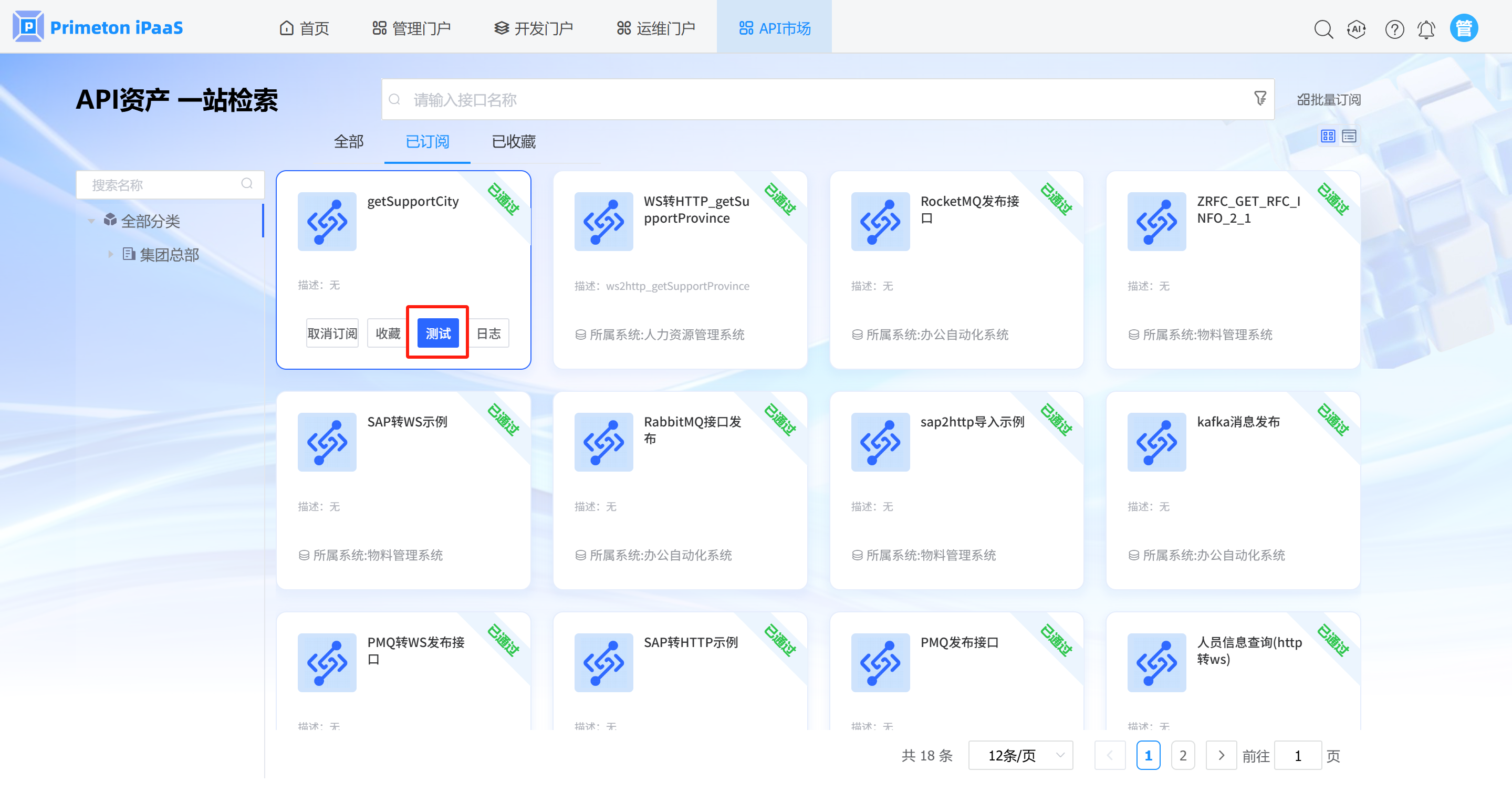The height and width of the screenshot is (803, 1512).
Task: Click the filter funnel icon in search box
Action: [x=1259, y=99]
